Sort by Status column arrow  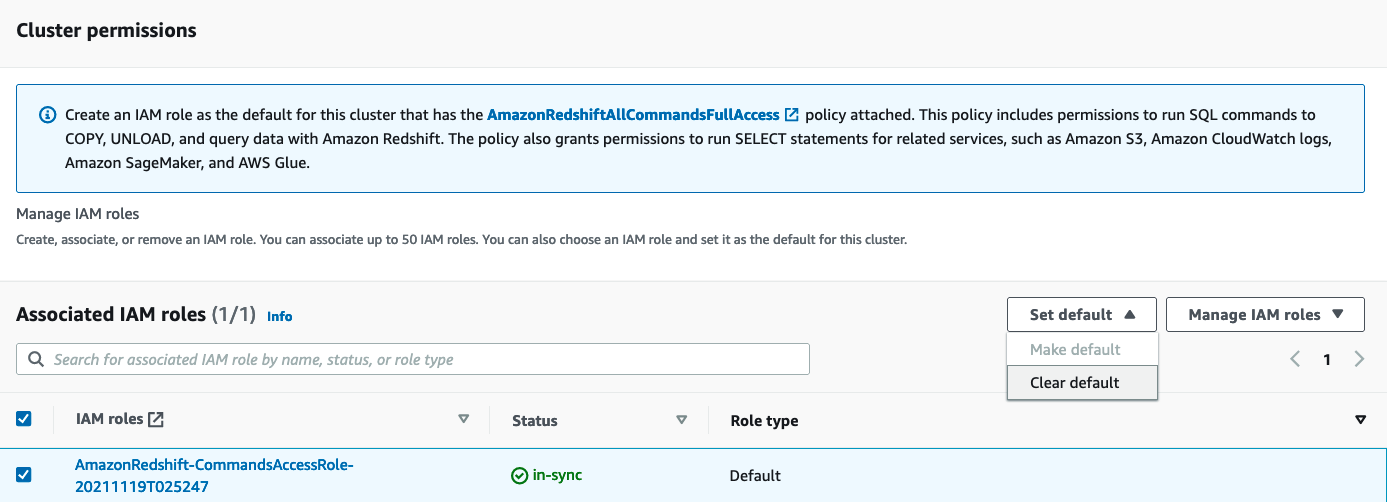[x=682, y=420]
